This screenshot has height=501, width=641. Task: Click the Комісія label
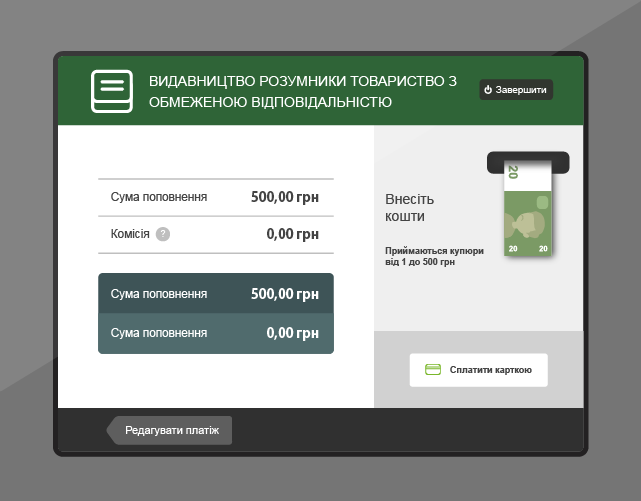click(130, 234)
